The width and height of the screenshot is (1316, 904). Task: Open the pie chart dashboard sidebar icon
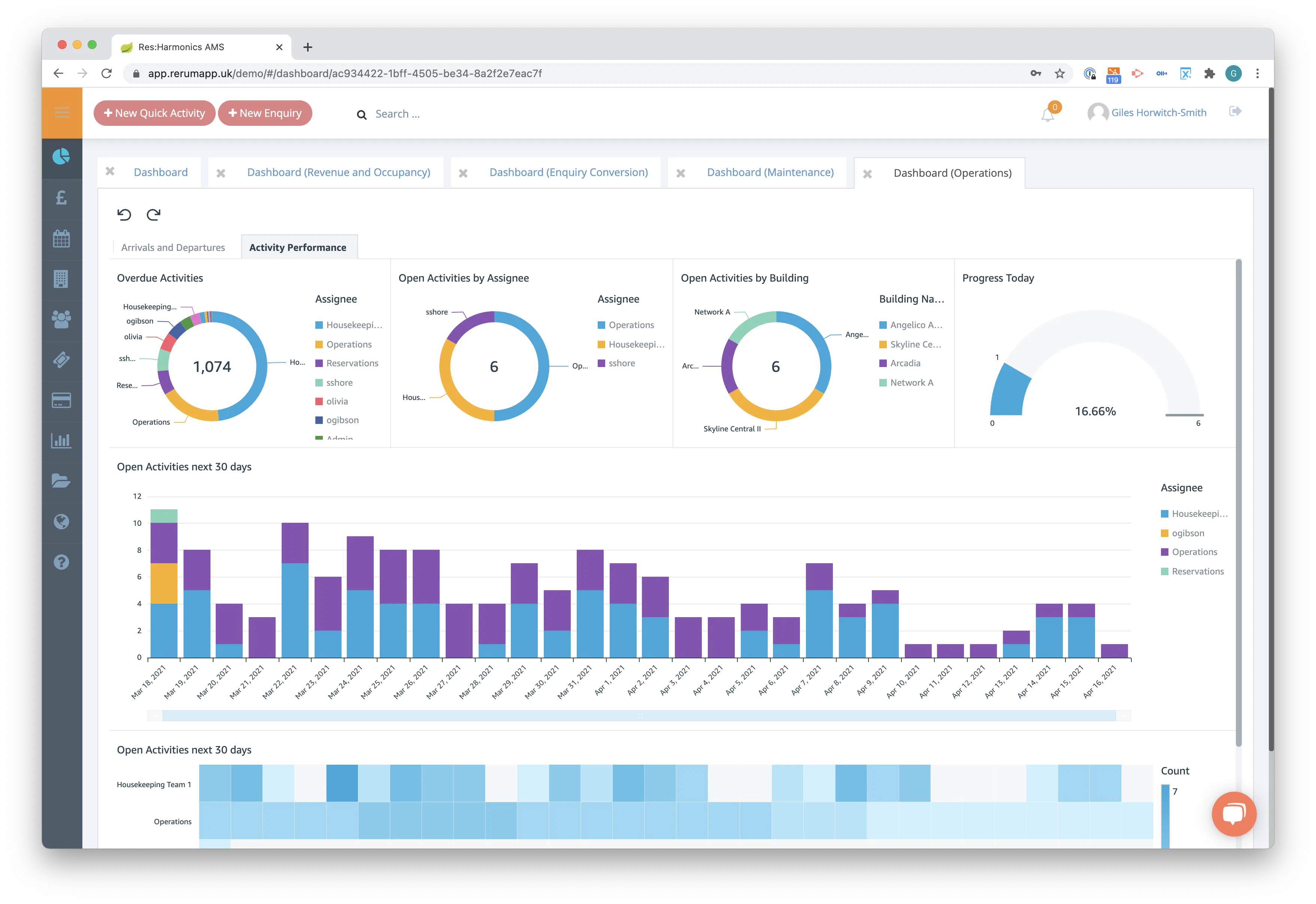click(x=61, y=157)
